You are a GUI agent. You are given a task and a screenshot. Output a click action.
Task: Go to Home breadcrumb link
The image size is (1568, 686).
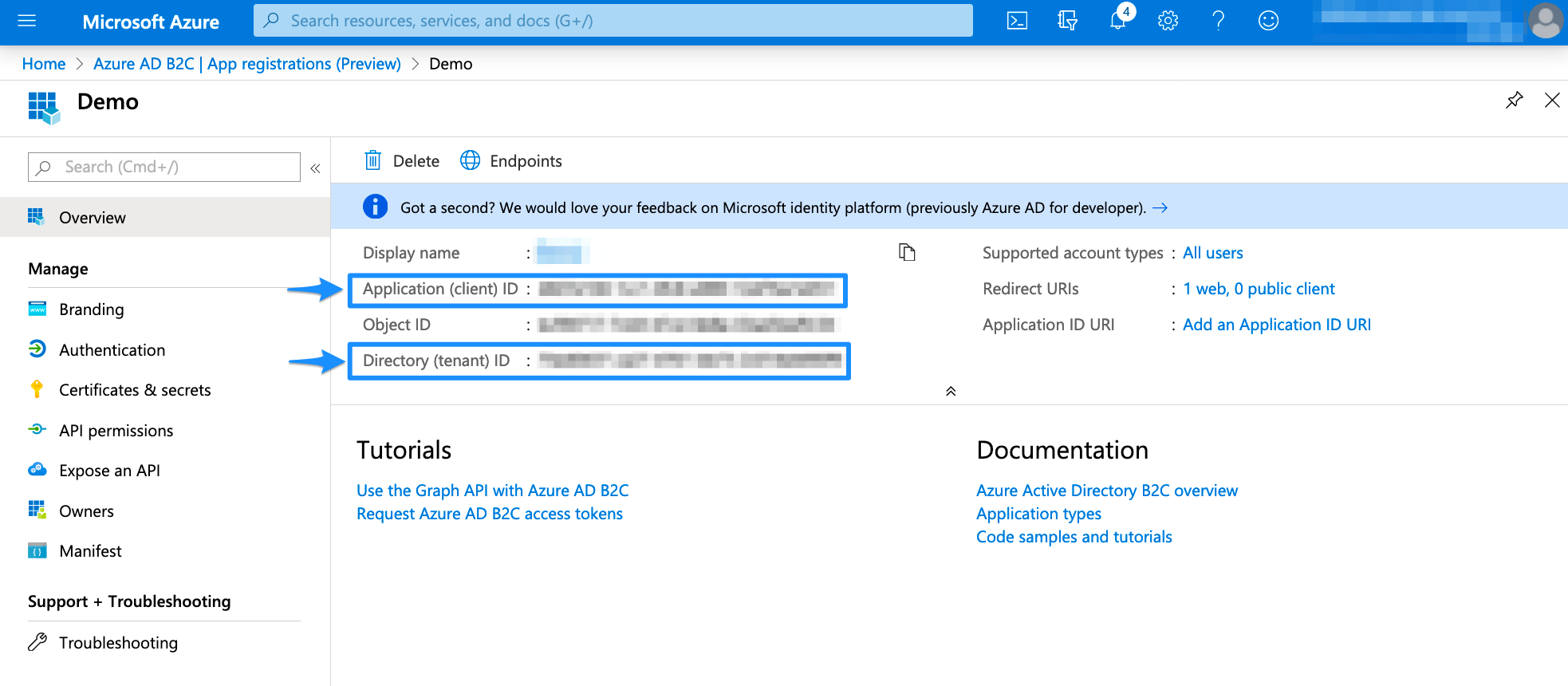coord(44,64)
